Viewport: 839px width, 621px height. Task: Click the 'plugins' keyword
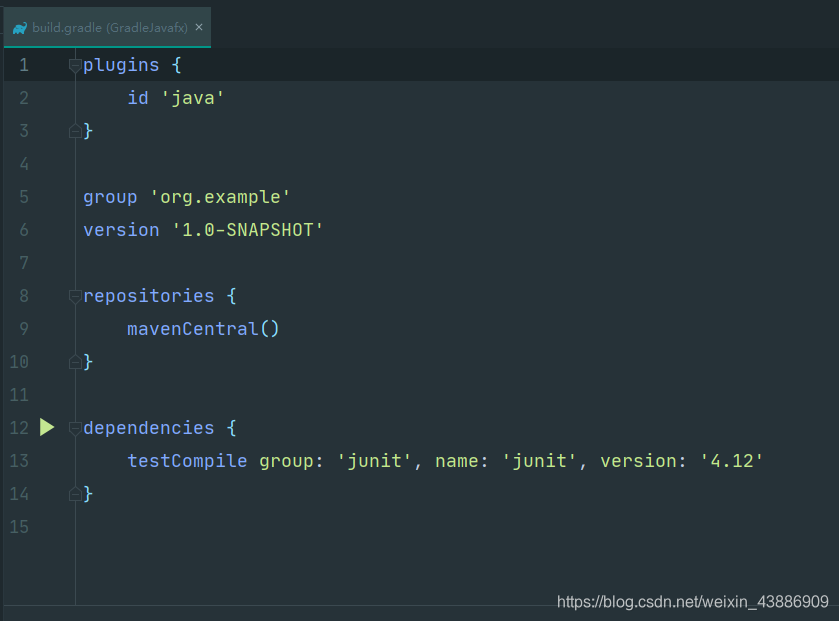[121, 66]
